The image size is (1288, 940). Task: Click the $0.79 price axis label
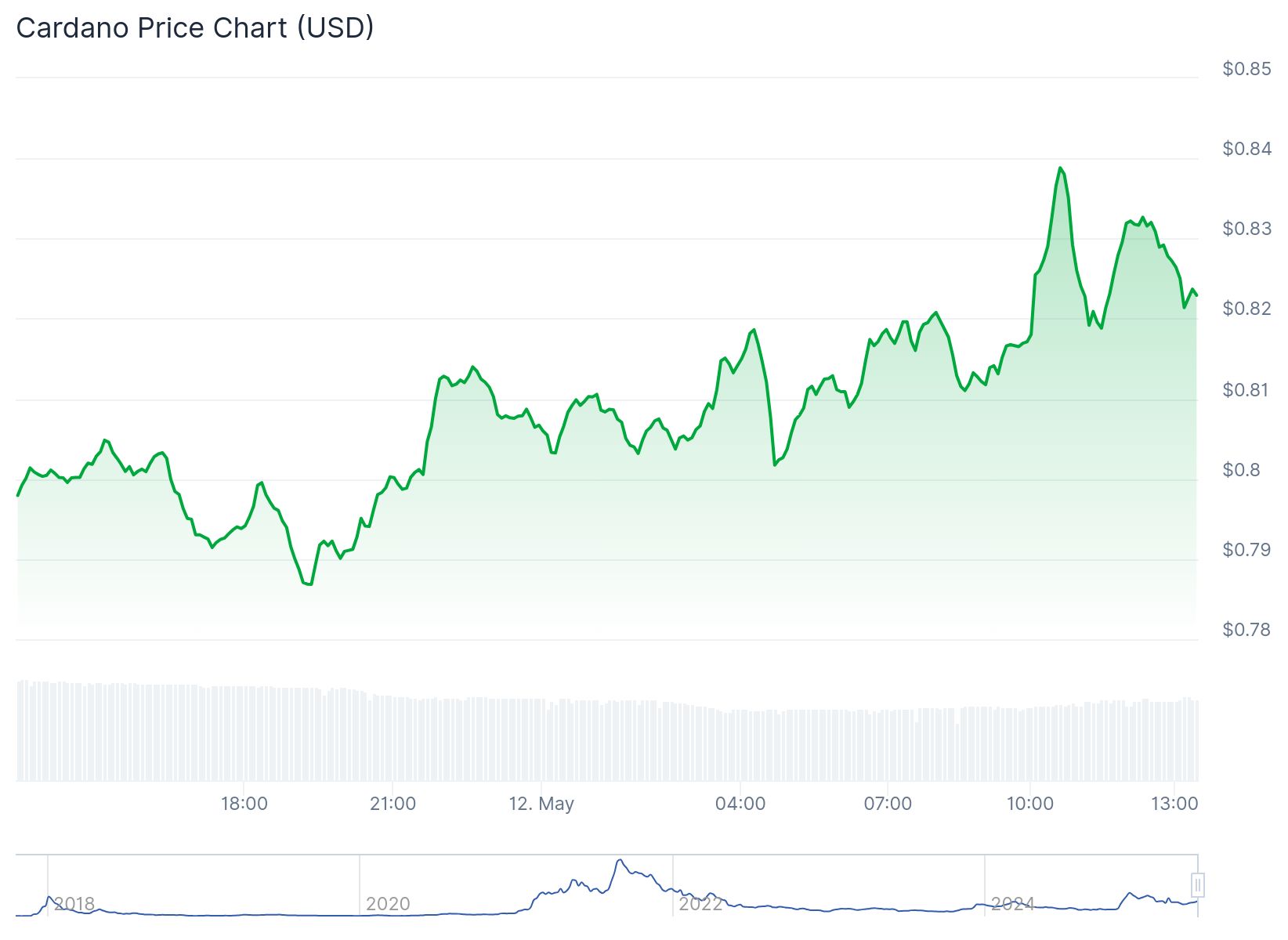pos(1246,550)
